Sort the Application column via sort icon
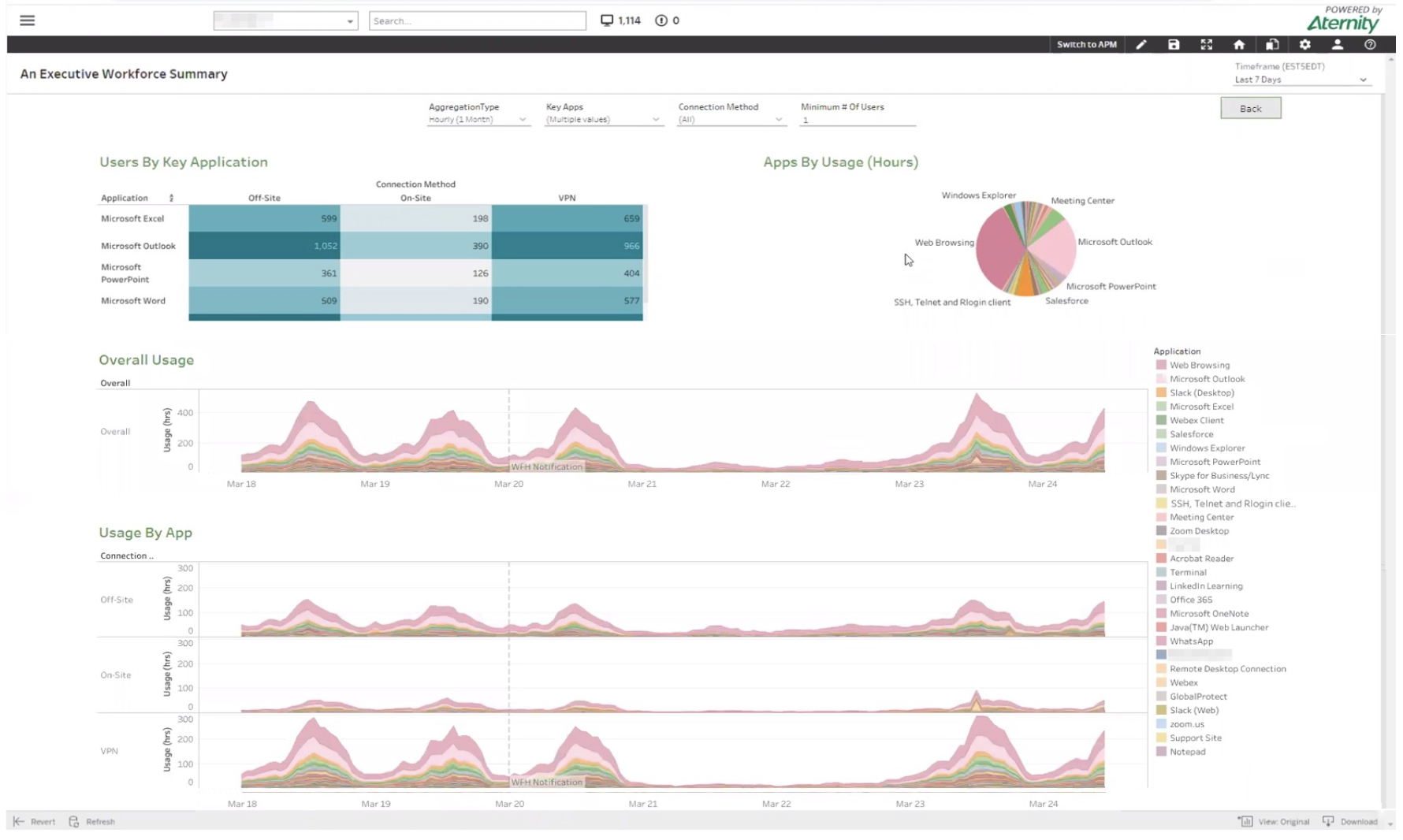The width and height of the screenshot is (1403, 840). [171, 198]
